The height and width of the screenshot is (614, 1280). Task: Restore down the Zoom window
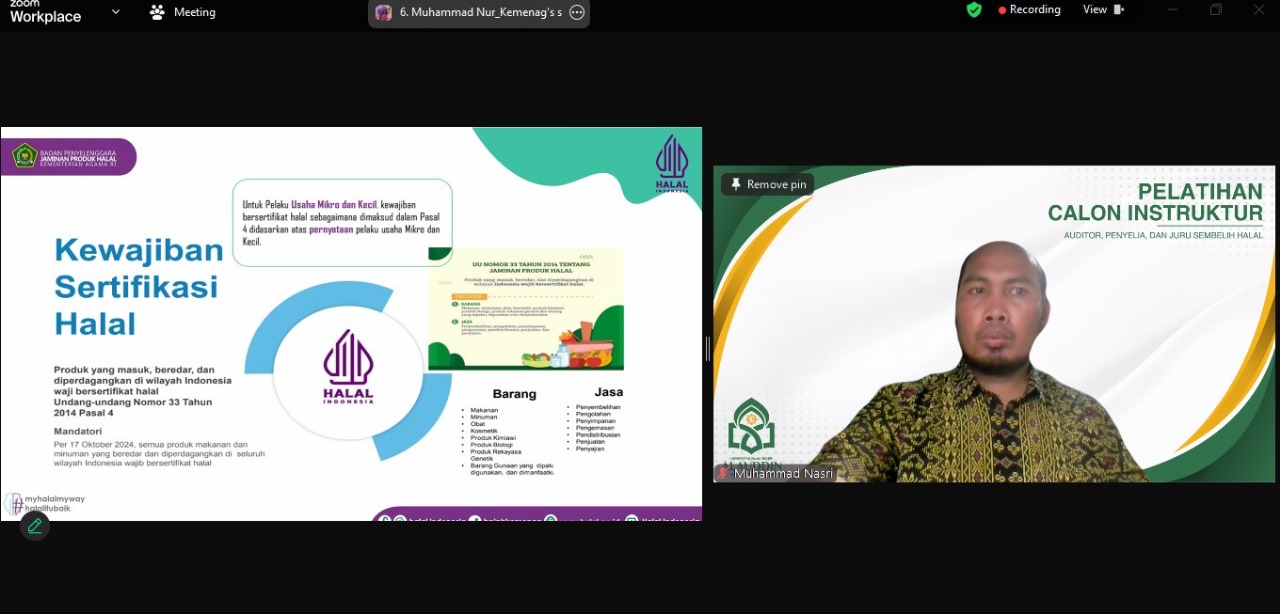[x=1216, y=10]
